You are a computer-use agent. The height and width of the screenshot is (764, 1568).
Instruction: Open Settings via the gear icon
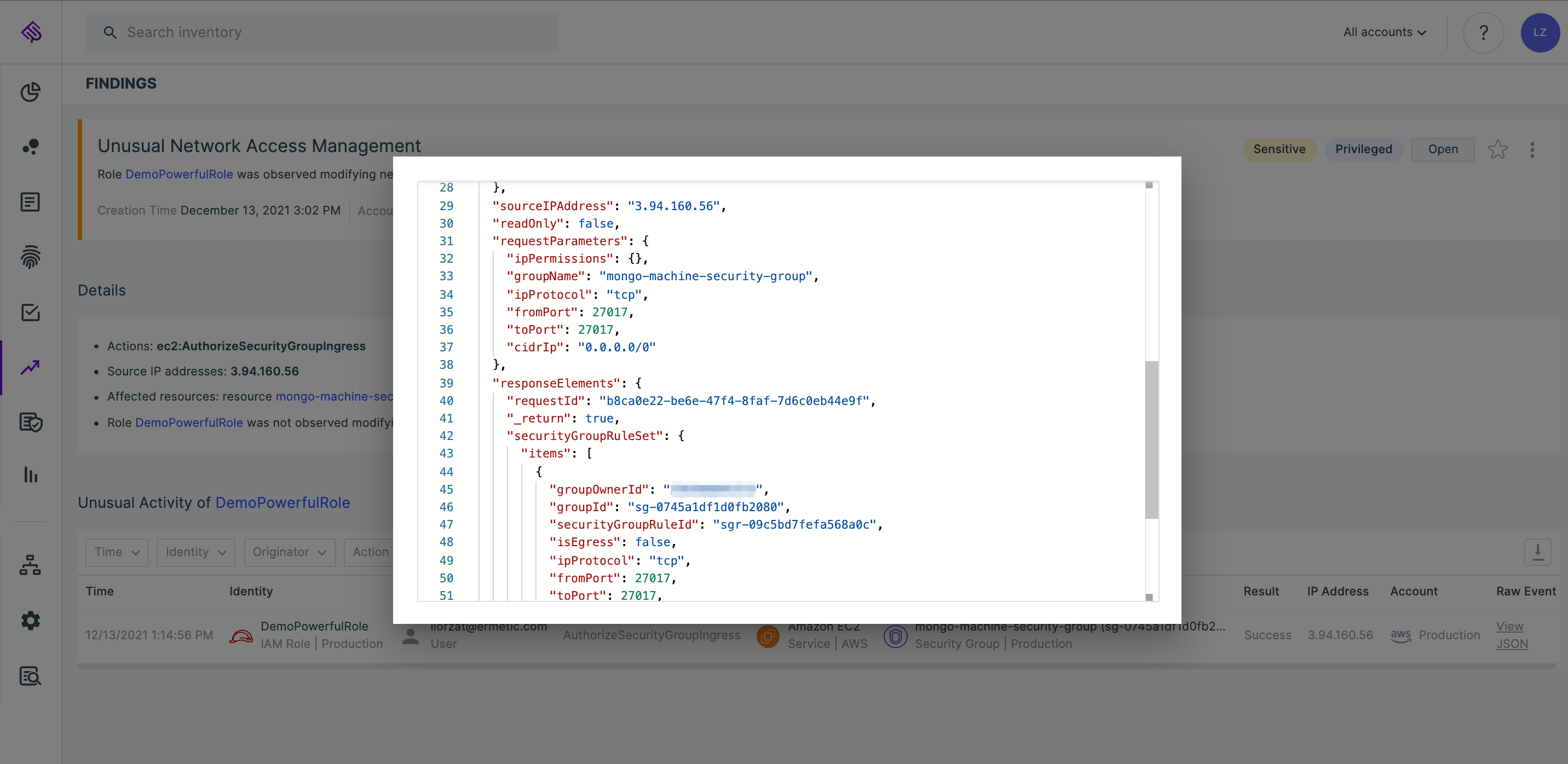[31, 620]
